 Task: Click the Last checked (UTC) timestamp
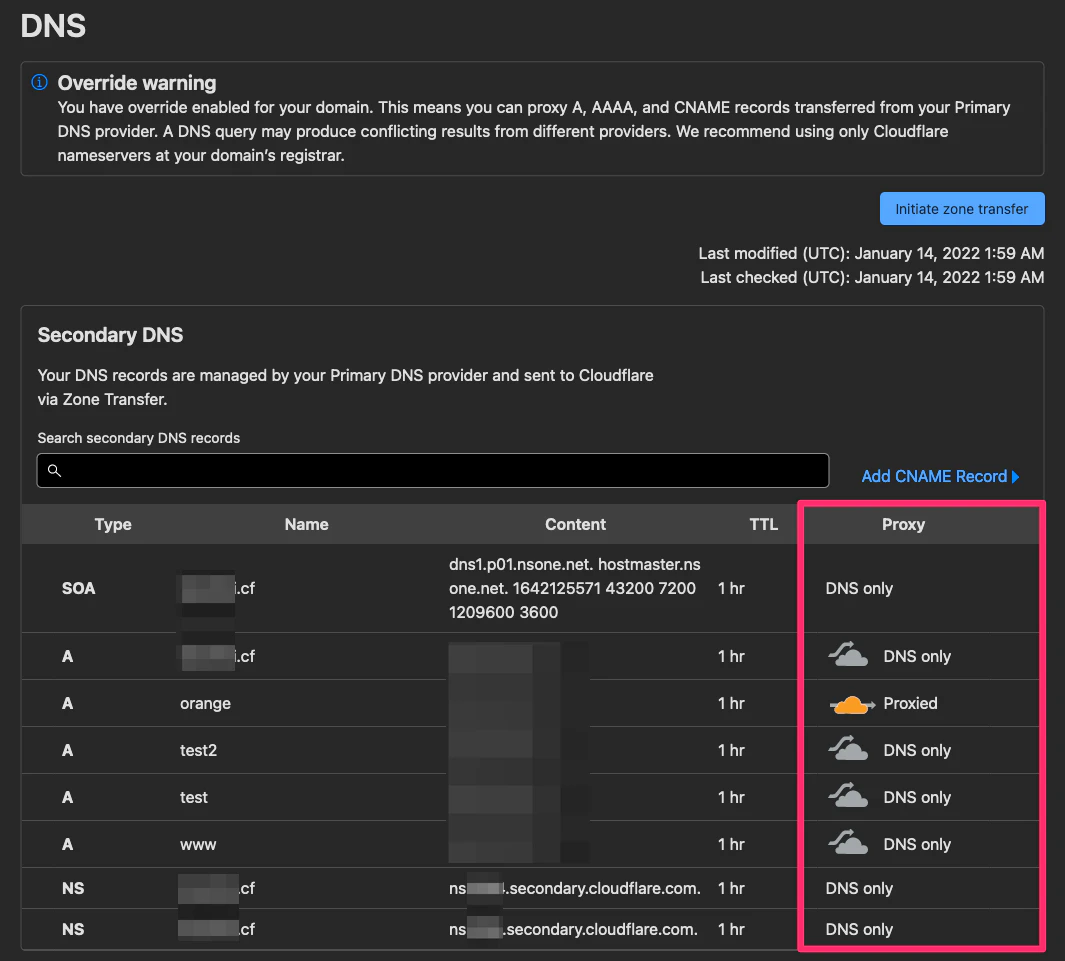coord(872,277)
